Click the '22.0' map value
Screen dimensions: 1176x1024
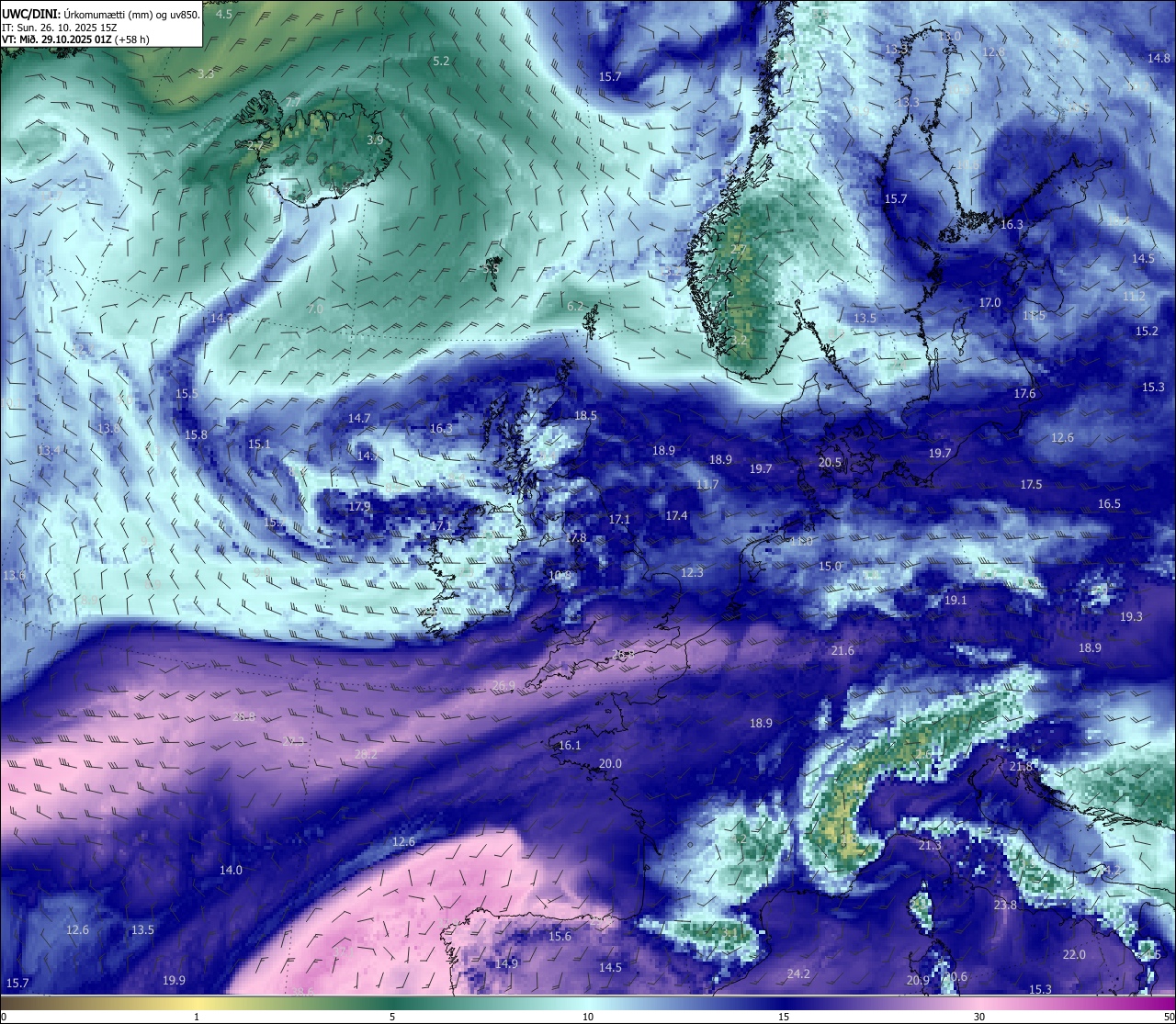coord(1074,954)
